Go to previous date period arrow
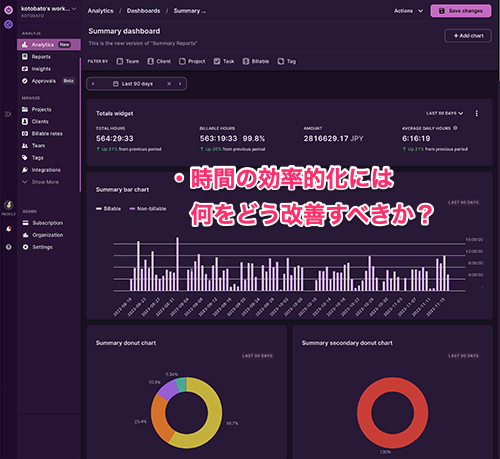 [93, 84]
